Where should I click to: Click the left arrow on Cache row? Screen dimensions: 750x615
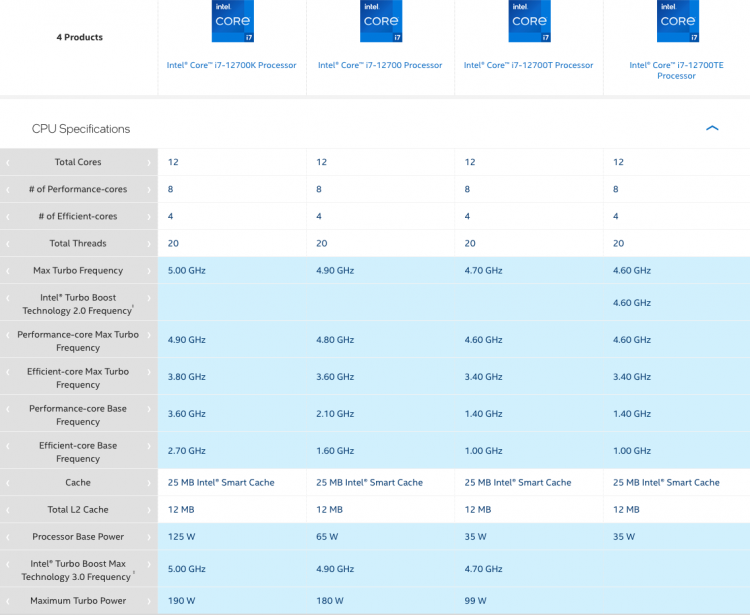tap(7, 482)
